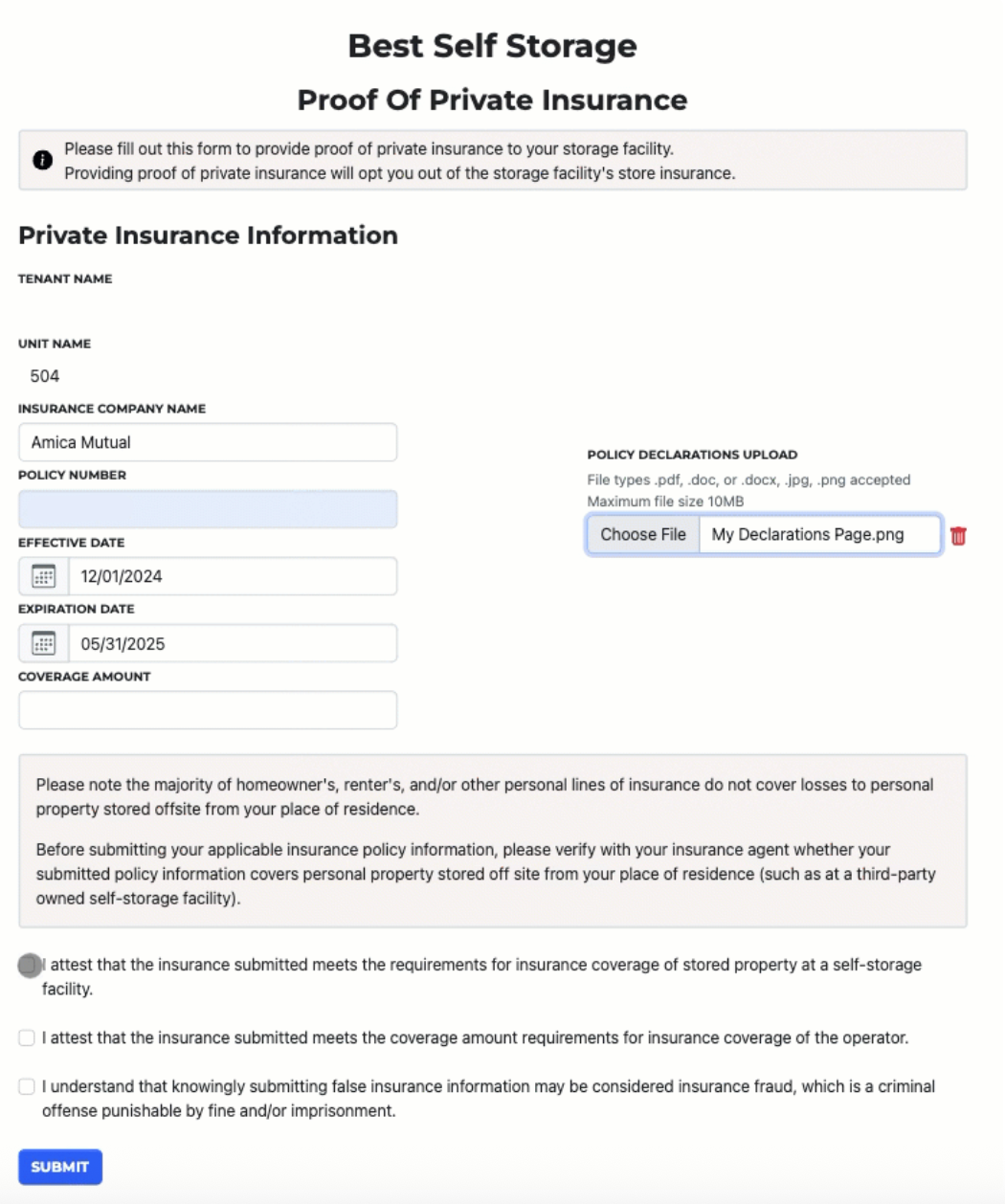Submit the proof of insurance form

(x=59, y=1167)
